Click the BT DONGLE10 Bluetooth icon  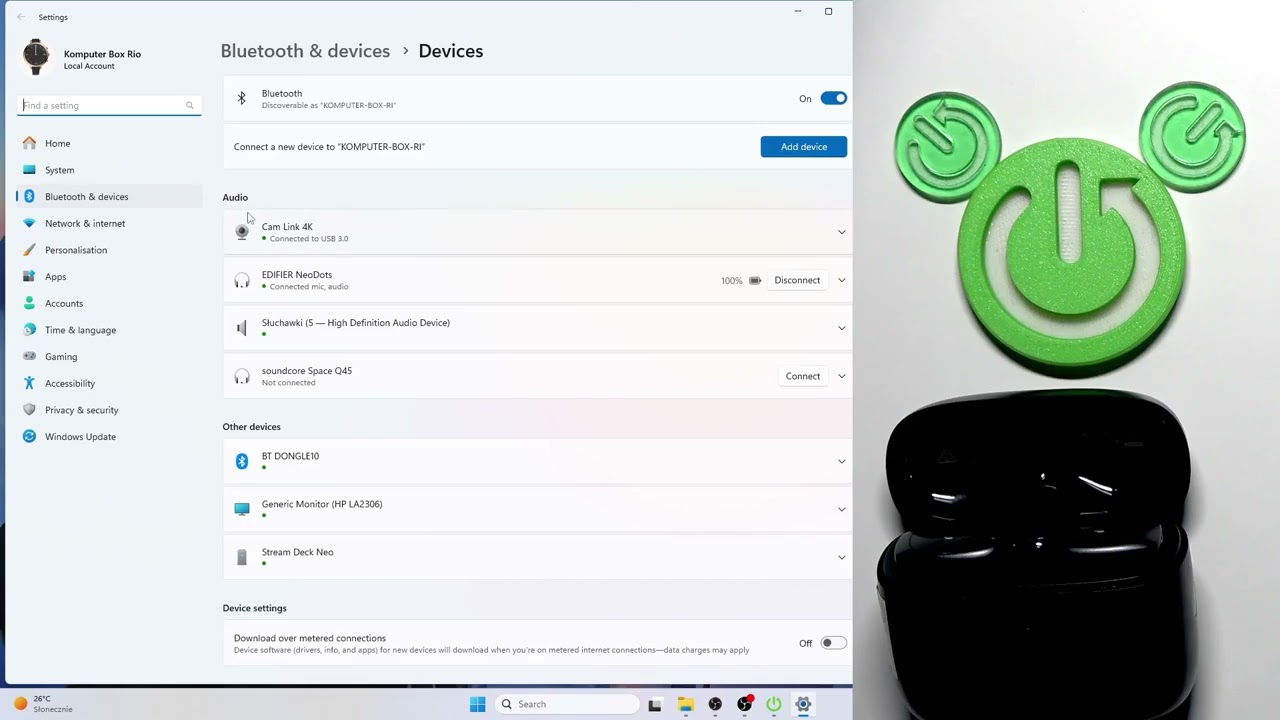coord(241,461)
